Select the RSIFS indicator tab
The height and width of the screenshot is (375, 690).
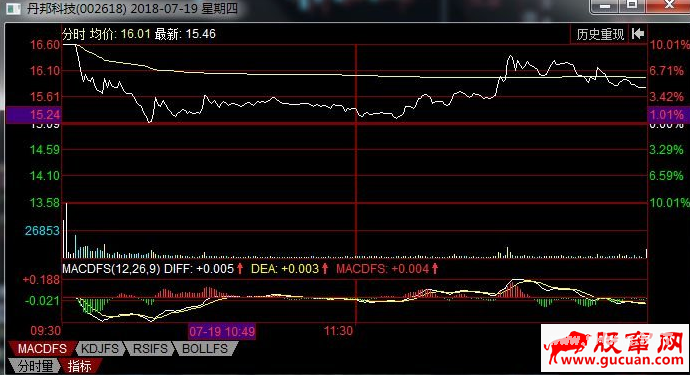[x=150, y=349]
